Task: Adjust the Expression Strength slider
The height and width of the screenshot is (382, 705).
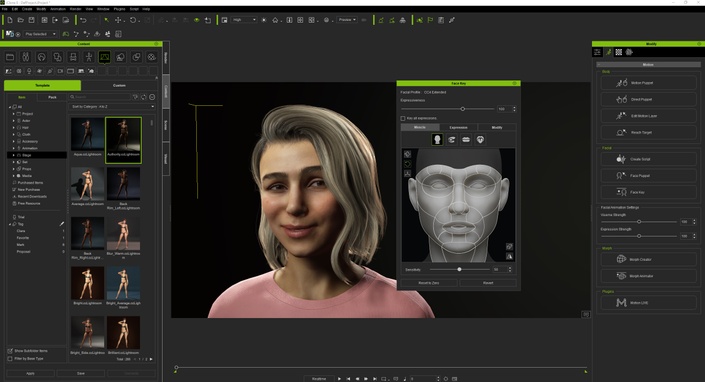Action: pyautogui.click(x=639, y=236)
